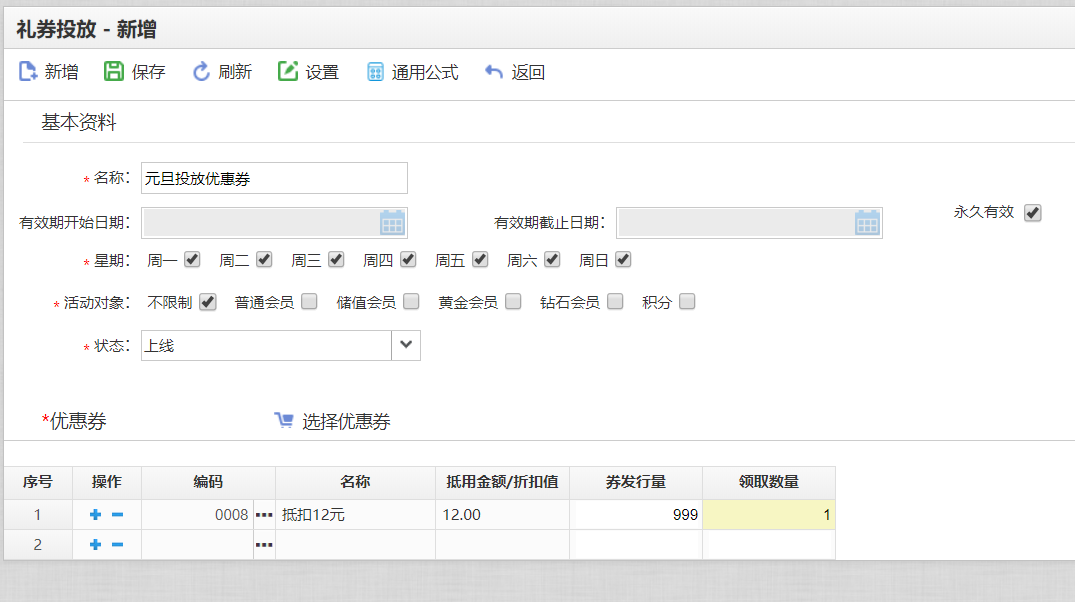Remove row 2 using minus icon
Viewport: 1075px width, 602px height.
click(117, 545)
